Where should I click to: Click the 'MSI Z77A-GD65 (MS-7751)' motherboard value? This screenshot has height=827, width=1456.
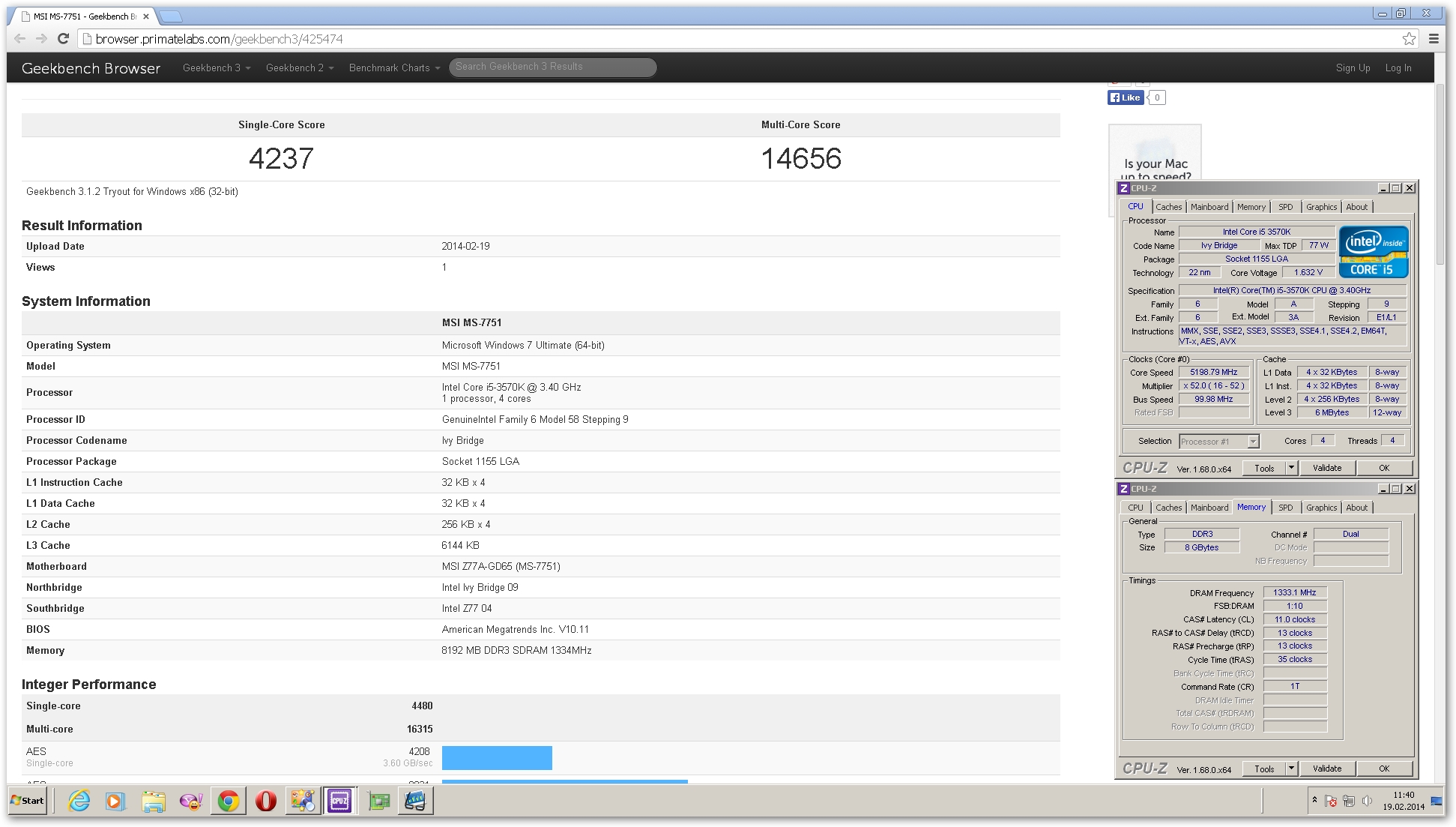coord(501,566)
